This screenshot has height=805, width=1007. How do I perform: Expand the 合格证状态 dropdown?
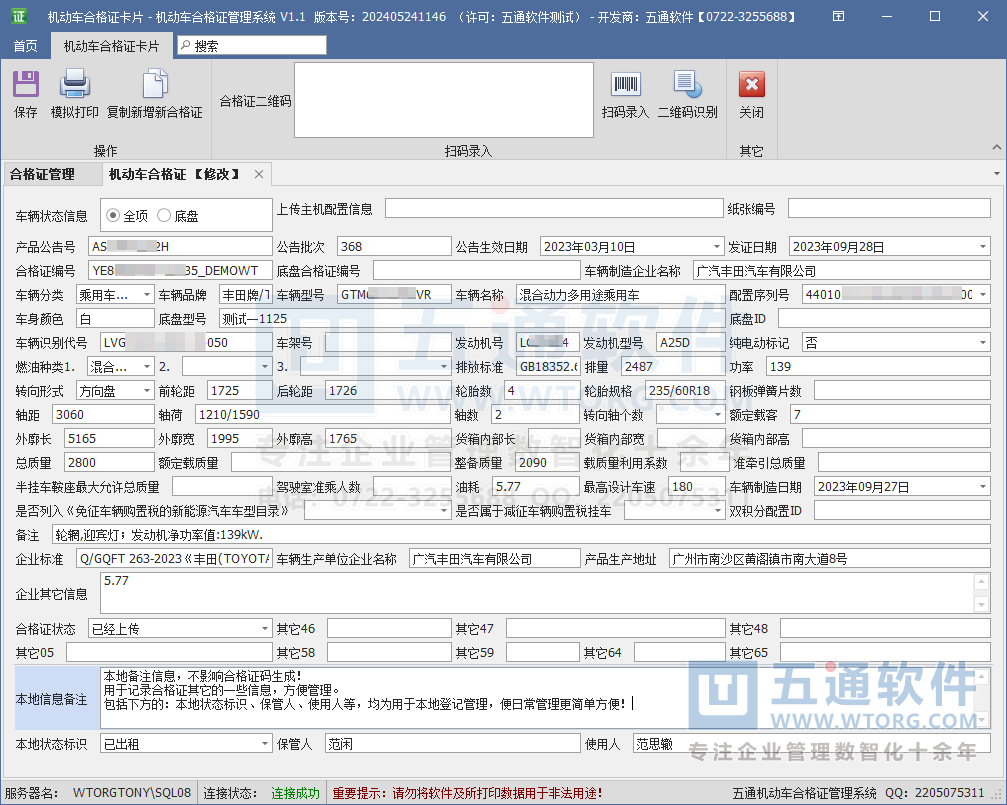click(264, 629)
